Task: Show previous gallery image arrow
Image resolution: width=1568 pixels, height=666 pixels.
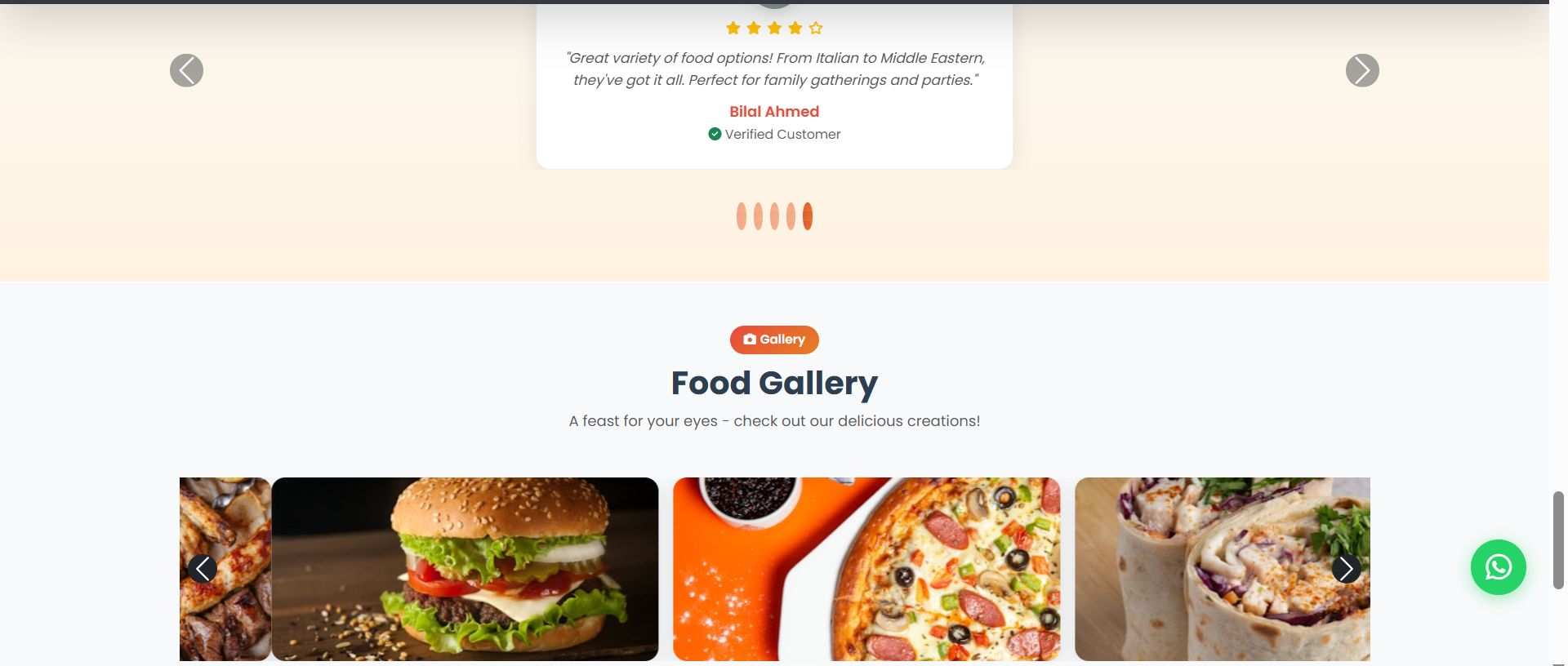Action: (x=203, y=568)
